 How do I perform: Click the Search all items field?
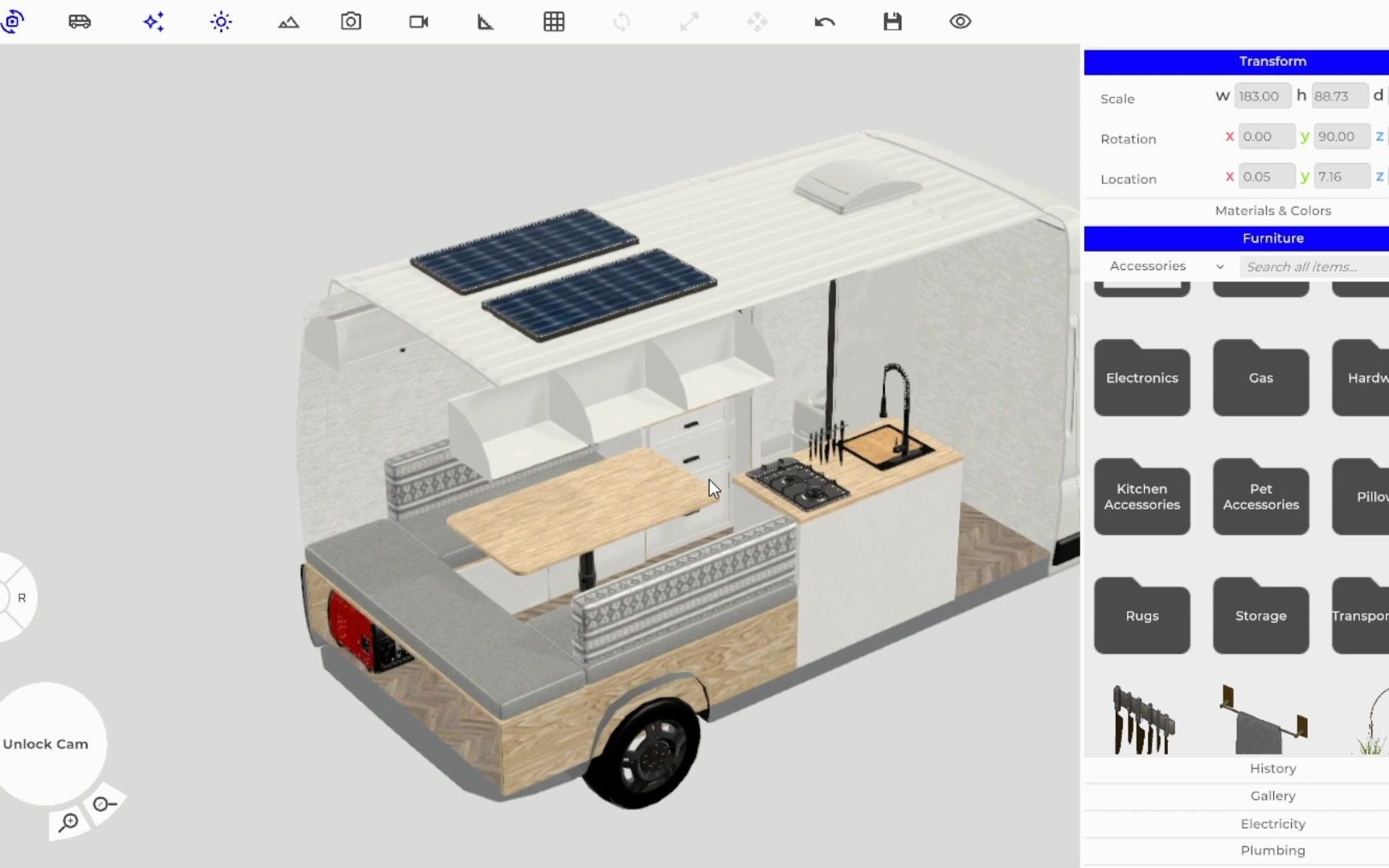(x=1310, y=266)
